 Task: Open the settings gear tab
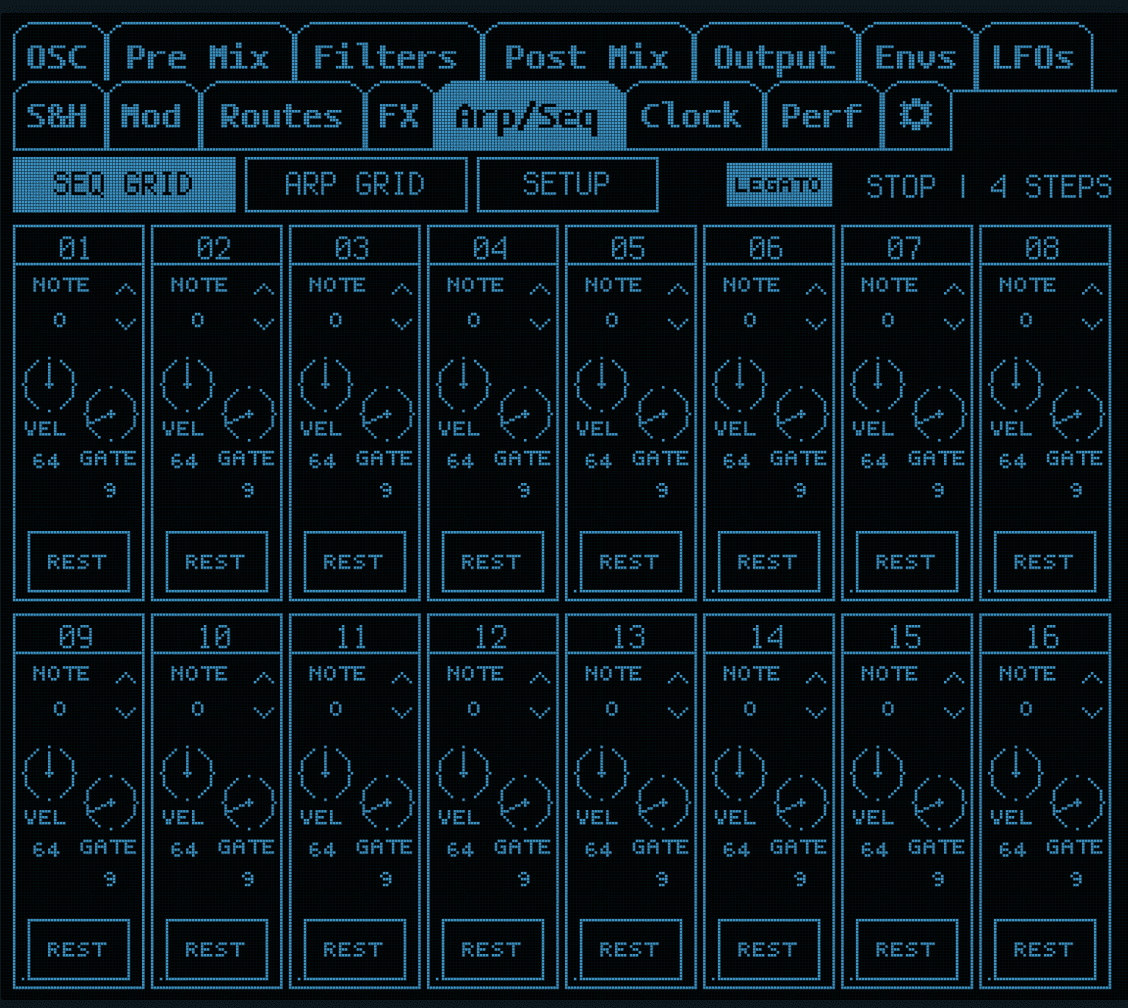click(x=916, y=115)
